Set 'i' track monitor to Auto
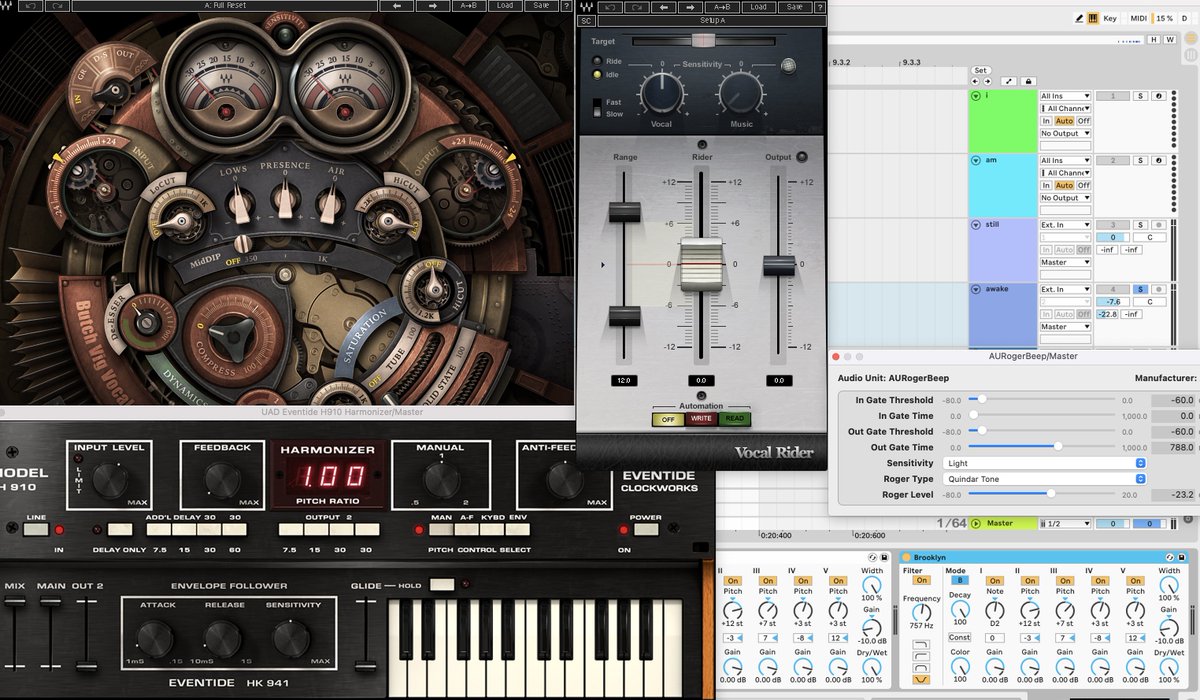Viewport: 1200px width, 700px height. pyautogui.click(x=1064, y=121)
